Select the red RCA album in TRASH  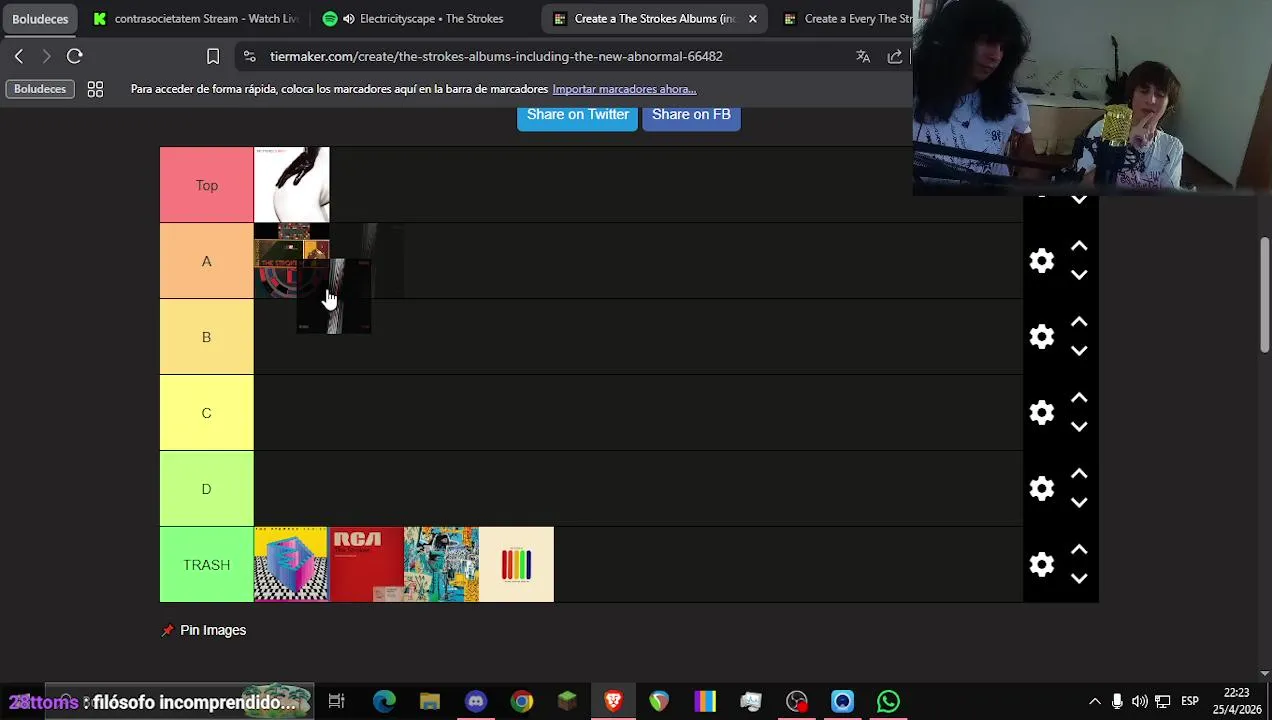(x=367, y=565)
